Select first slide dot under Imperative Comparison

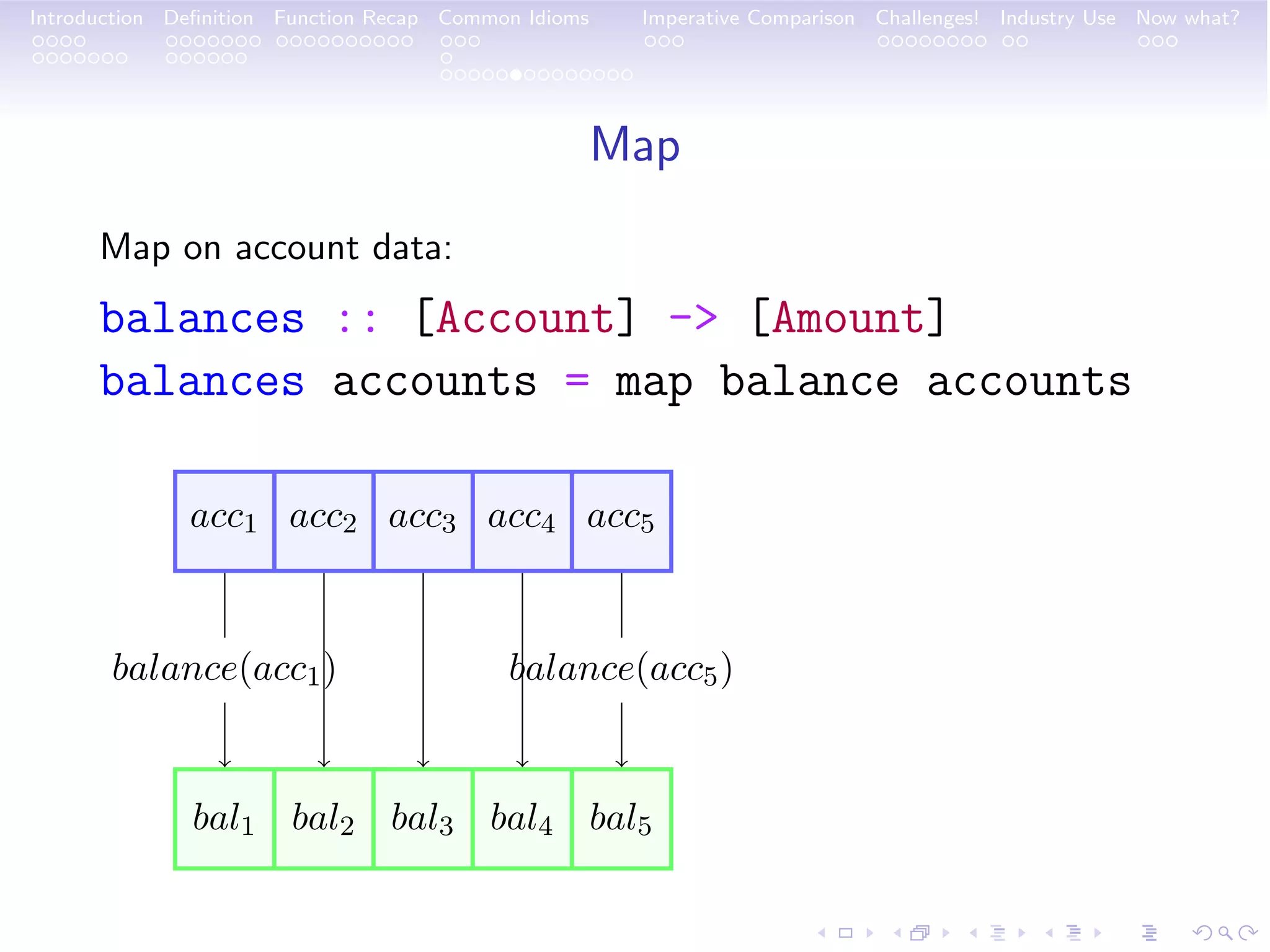[651, 42]
